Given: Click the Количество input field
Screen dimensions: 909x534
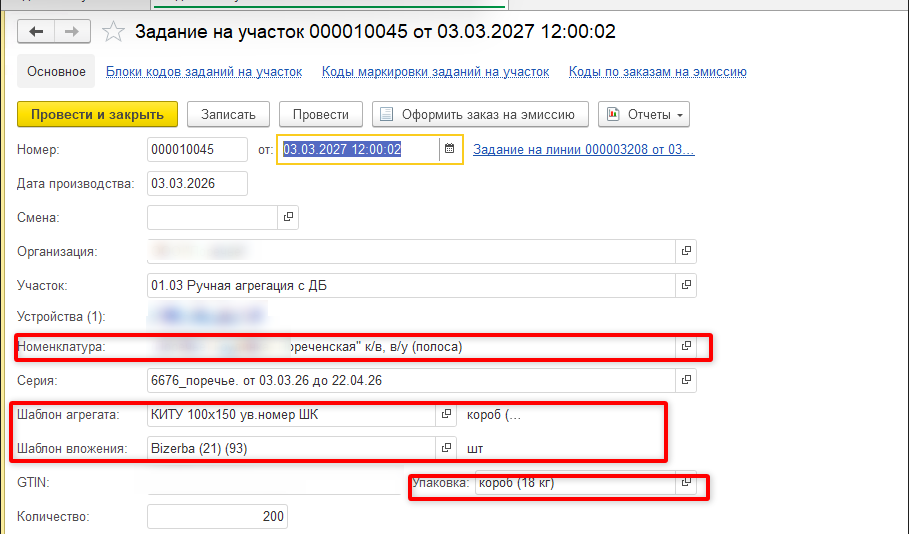Looking at the screenshot, I should click(x=216, y=517).
